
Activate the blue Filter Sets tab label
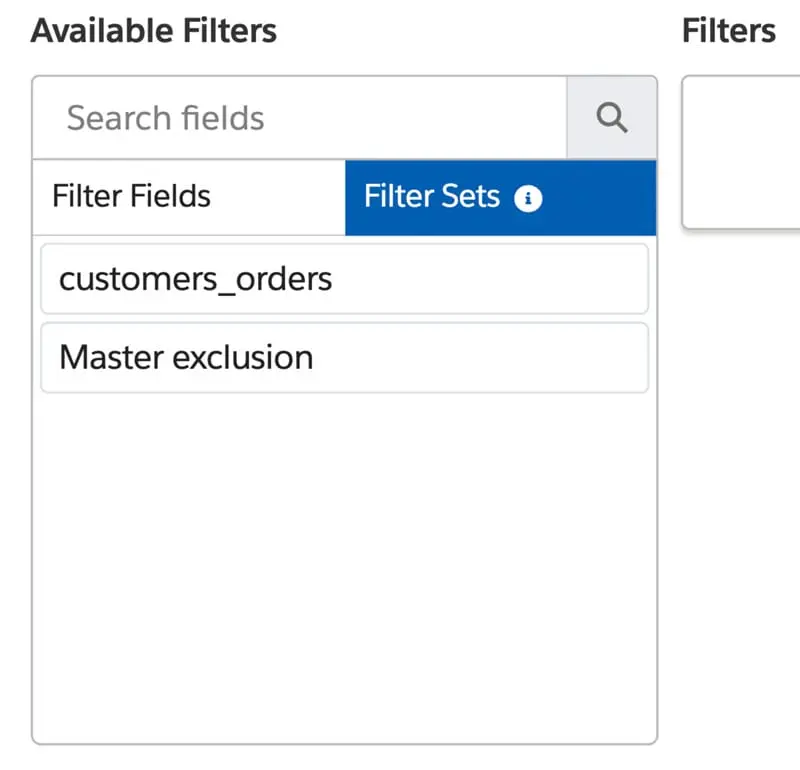432,196
